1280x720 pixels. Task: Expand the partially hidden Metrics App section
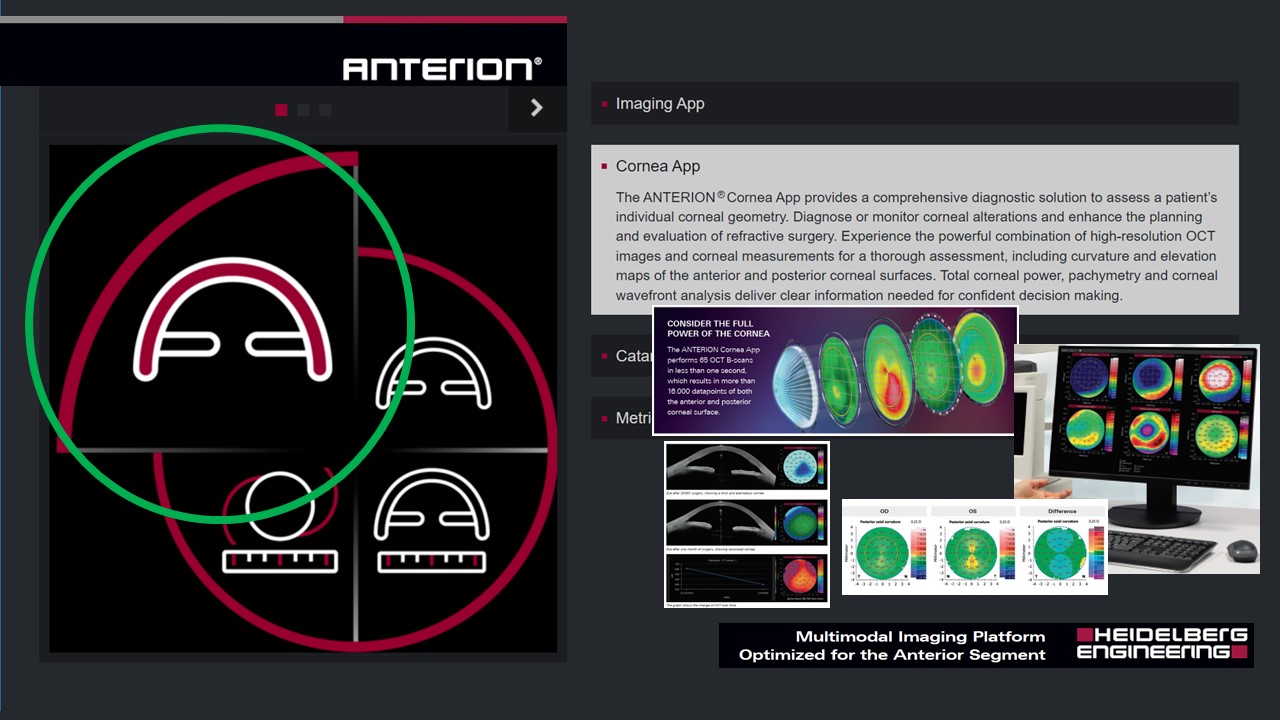click(x=621, y=418)
